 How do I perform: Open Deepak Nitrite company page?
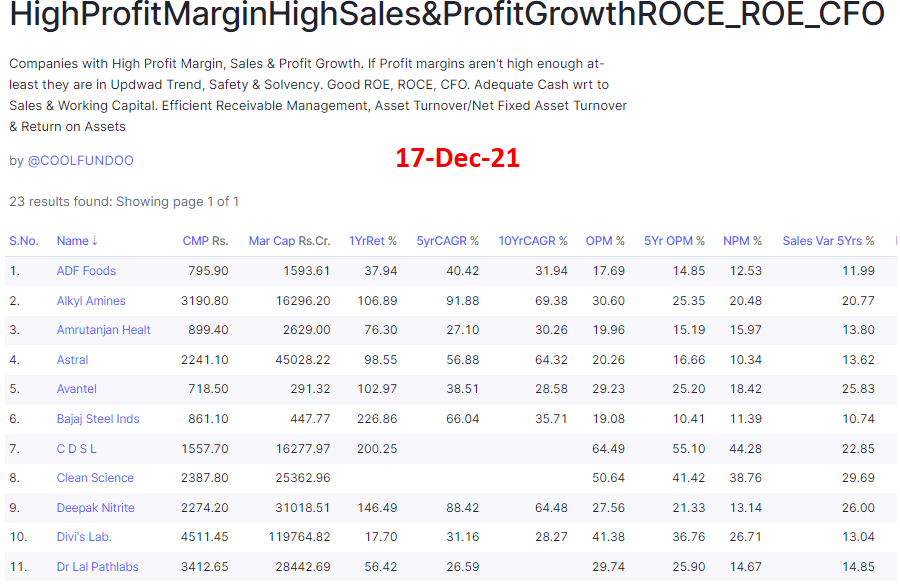point(95,508)
